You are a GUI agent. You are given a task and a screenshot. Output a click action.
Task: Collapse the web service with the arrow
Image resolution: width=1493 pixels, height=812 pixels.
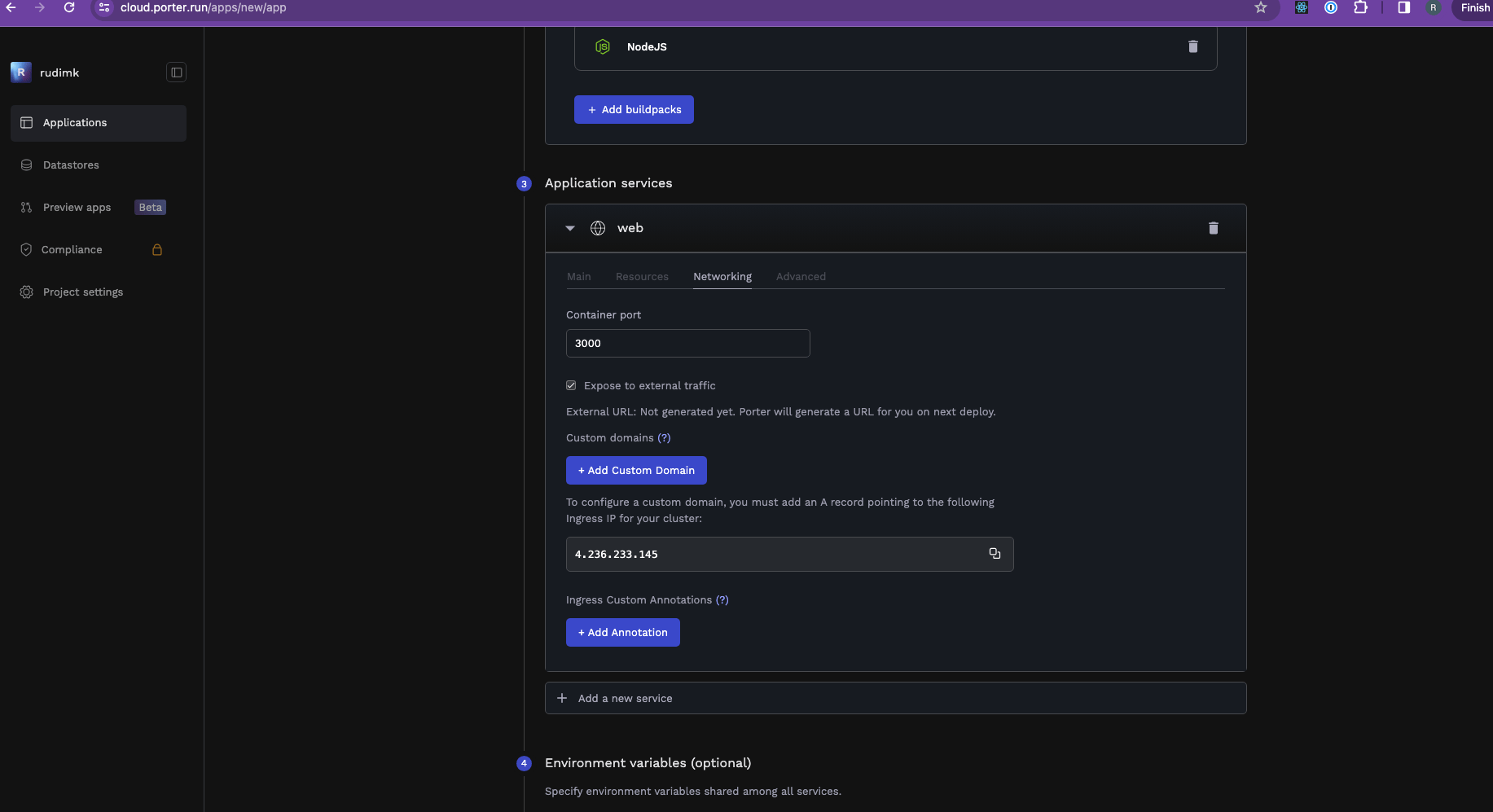pyautogui.click(x=570, y=228)
